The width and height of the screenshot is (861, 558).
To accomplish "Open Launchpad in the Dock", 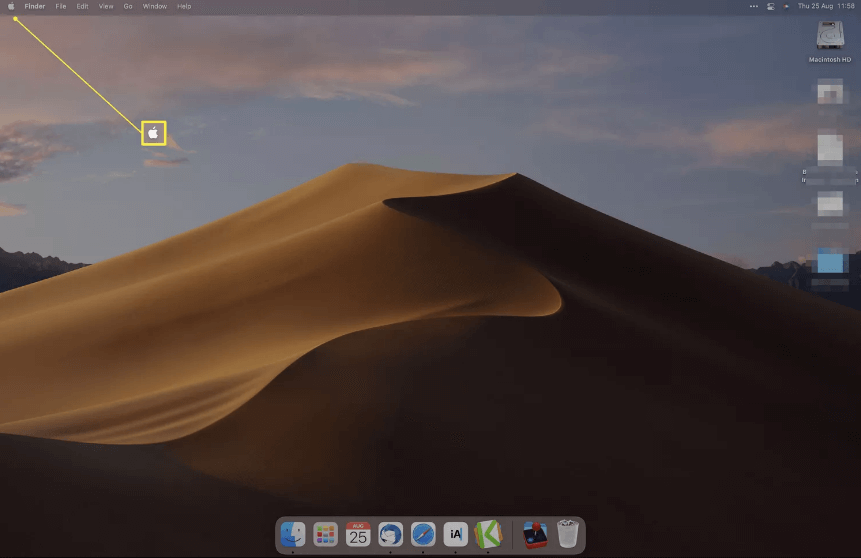I will (325, 534).
